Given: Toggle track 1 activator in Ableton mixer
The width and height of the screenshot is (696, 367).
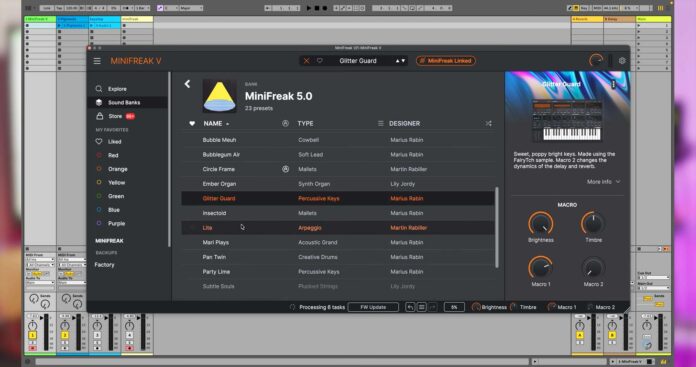Looking at the screenshot, I should (32, 335).
